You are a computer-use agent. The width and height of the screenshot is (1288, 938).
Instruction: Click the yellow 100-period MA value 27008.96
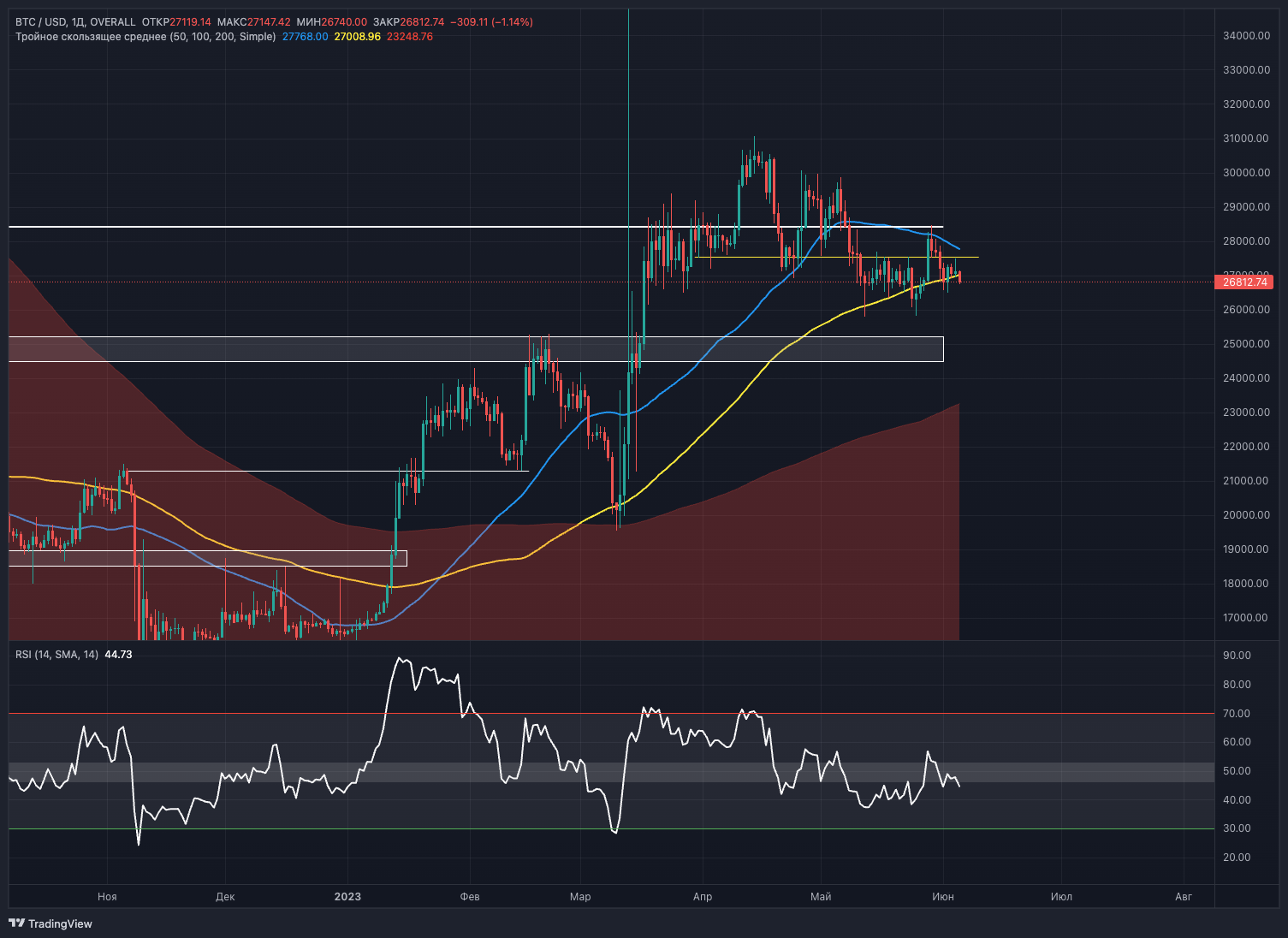[357, 37]
